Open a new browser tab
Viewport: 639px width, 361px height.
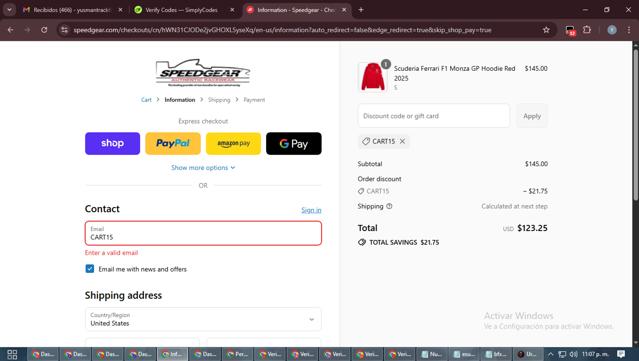pos(361,10)
